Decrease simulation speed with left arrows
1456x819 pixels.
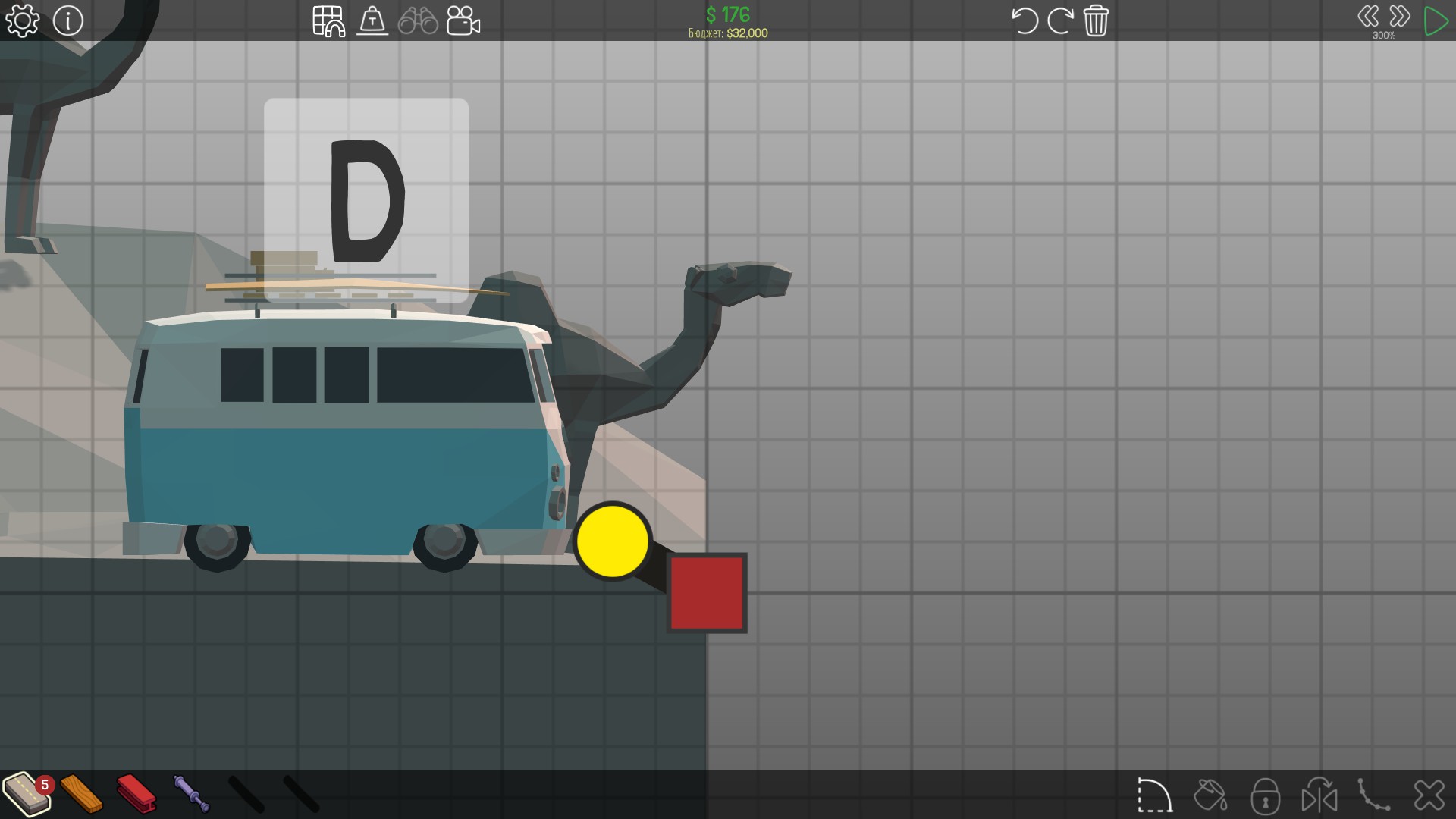point(1368,17)
